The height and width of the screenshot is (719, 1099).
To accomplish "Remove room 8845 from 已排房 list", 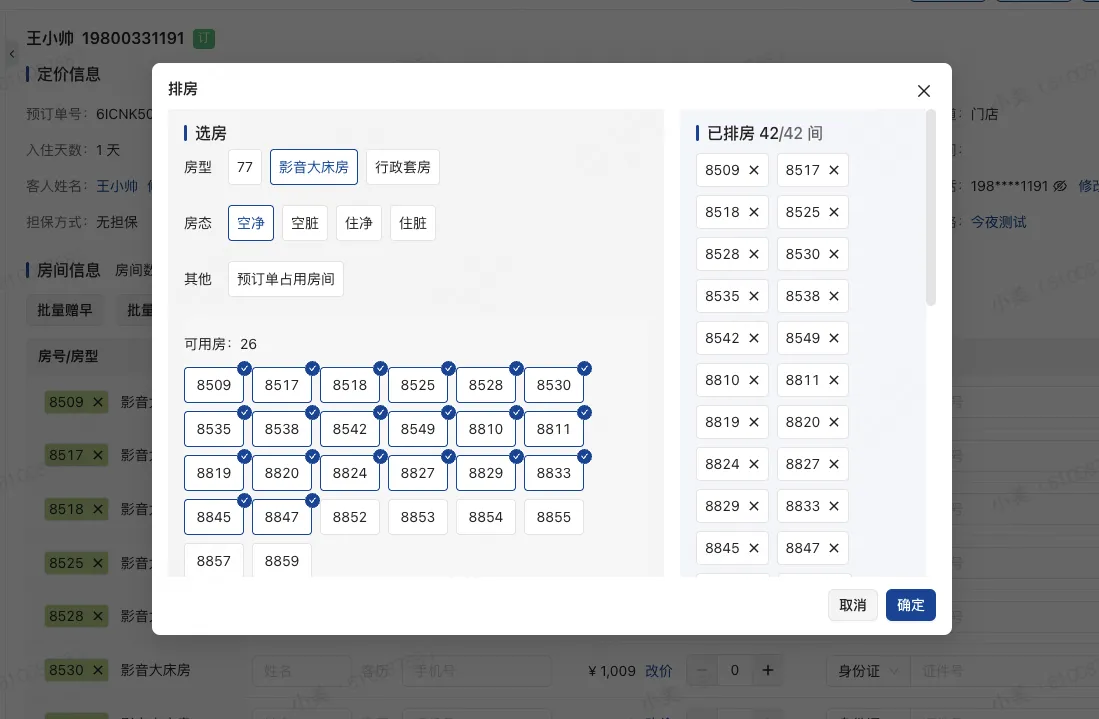I will coord(753,549).
